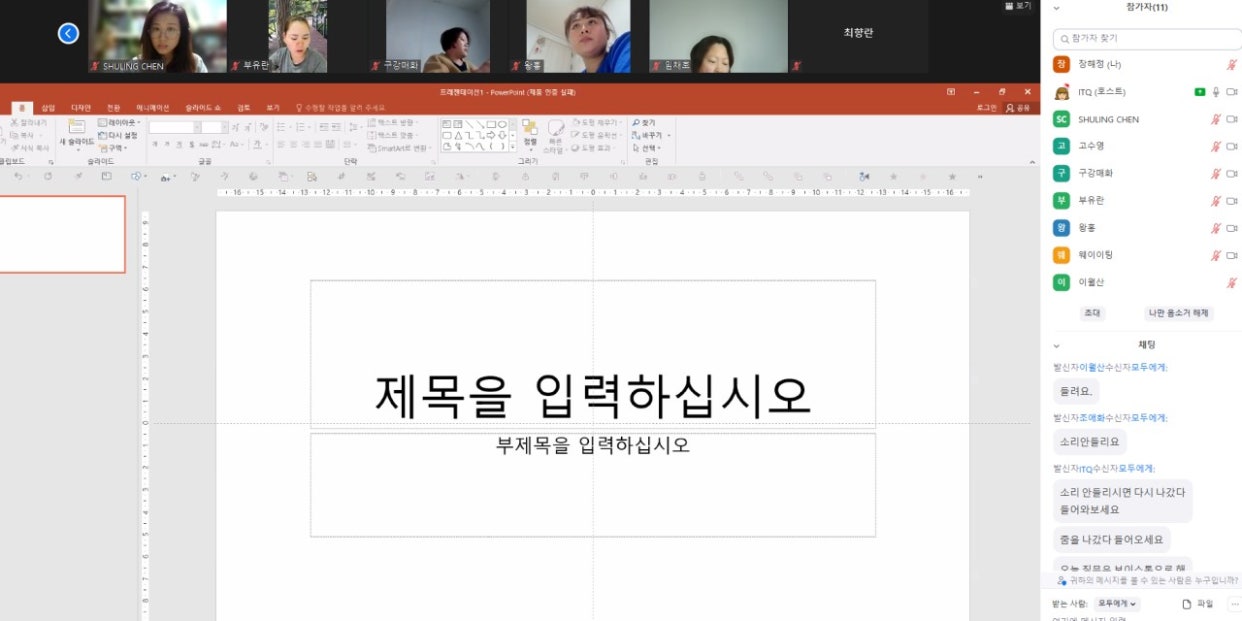Click the undo icon in quick toolbar
This screenshot has width=1242, height=621.
[x=18, y=176]
